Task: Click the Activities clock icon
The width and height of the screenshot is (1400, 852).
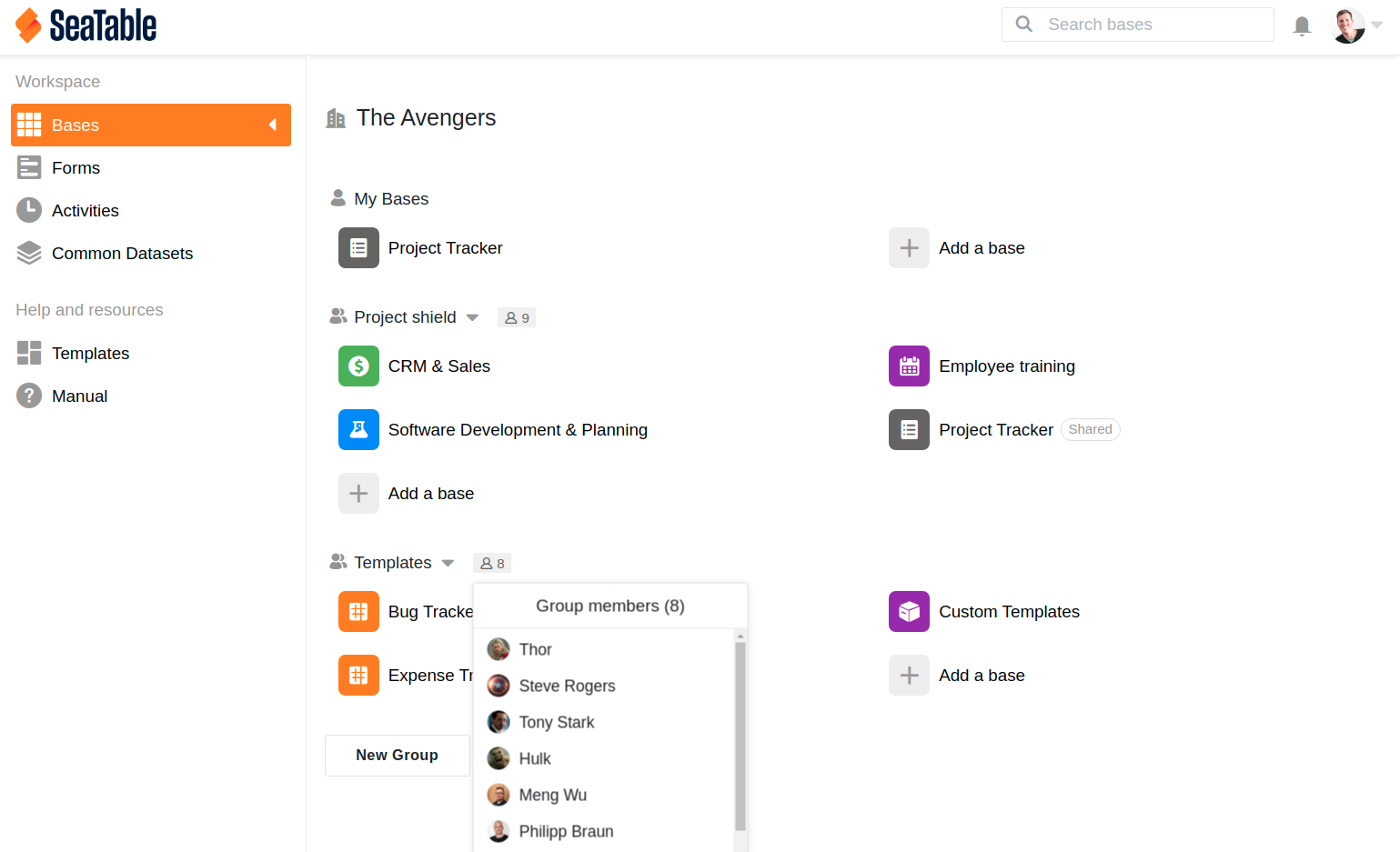Action: [29, 210]
